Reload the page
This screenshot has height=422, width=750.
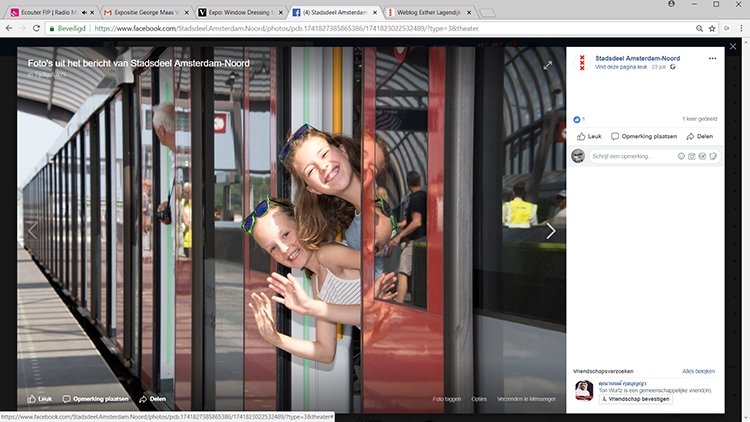pos(36,29)
